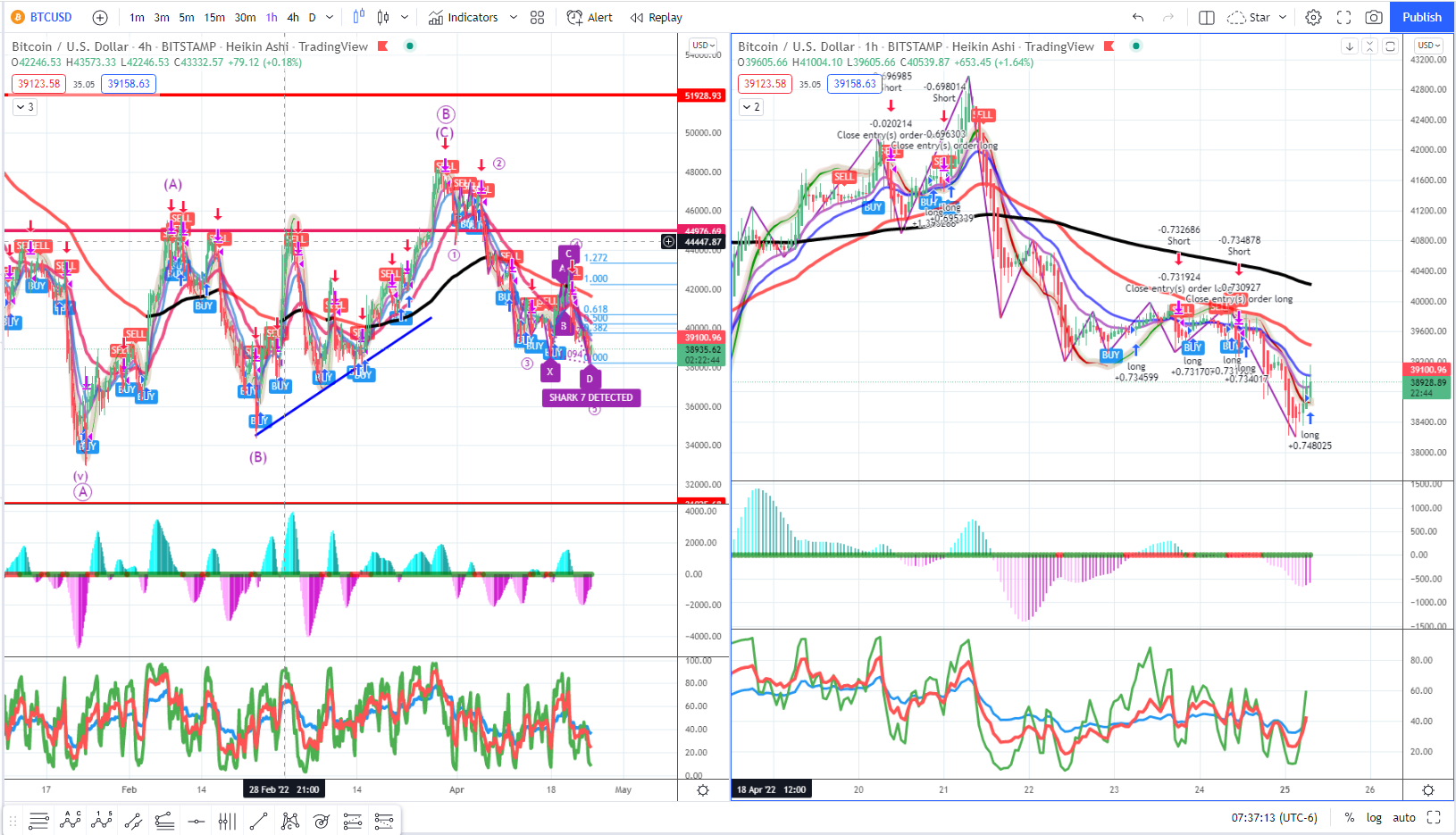Undo the last chart action
The height and width of the screenshot is (835, 1456).
point(1138,17)
